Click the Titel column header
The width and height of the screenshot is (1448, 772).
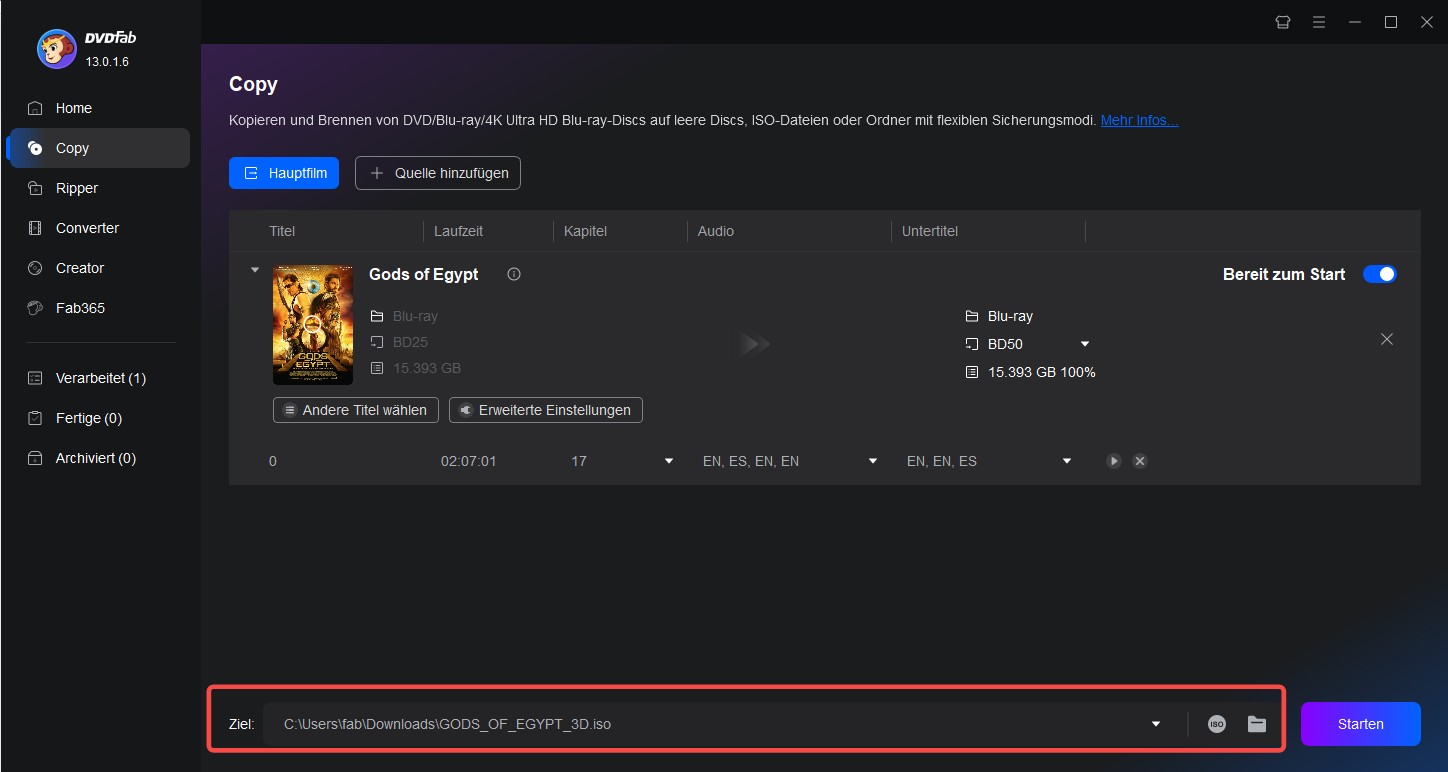pyautogui.click(x=282, y=231)
